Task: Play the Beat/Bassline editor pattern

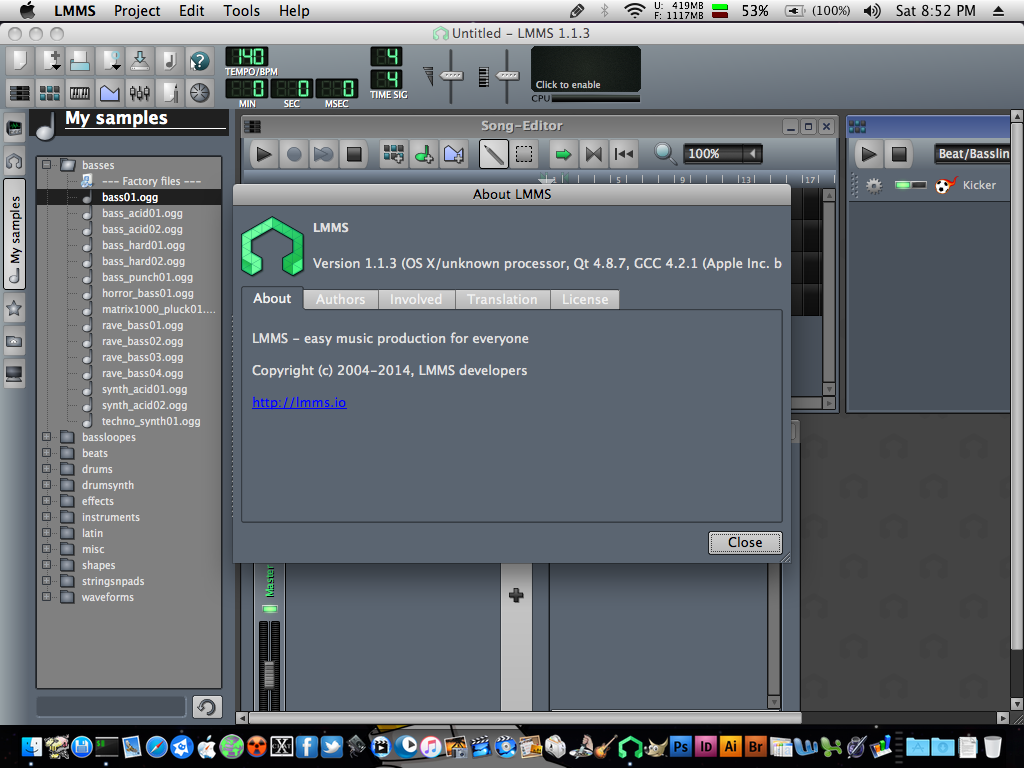Action: [x=869, y=154]
